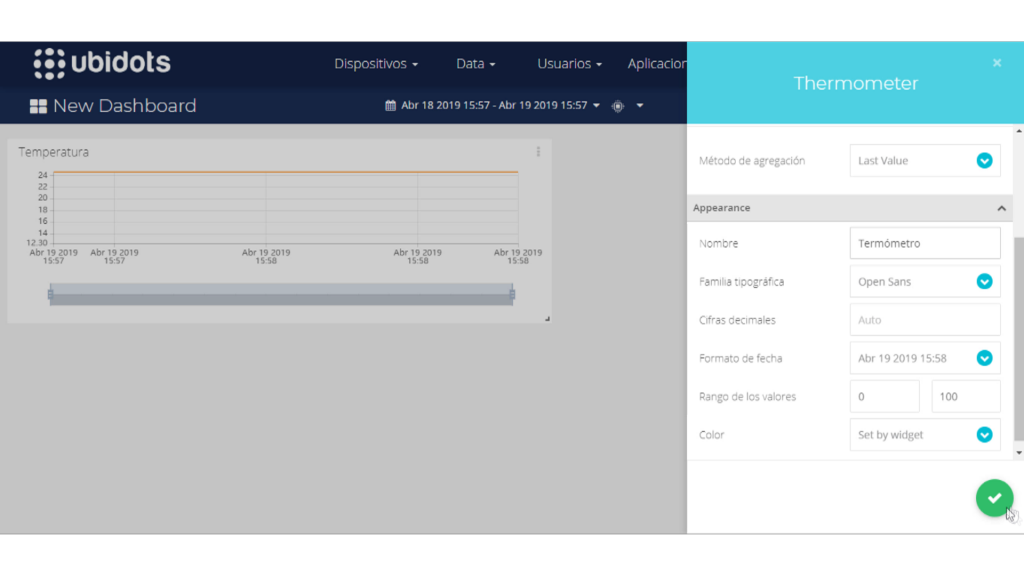1024x576 pixels.
Task: Click the Cifras decimales field
Action: coord(924,320)
